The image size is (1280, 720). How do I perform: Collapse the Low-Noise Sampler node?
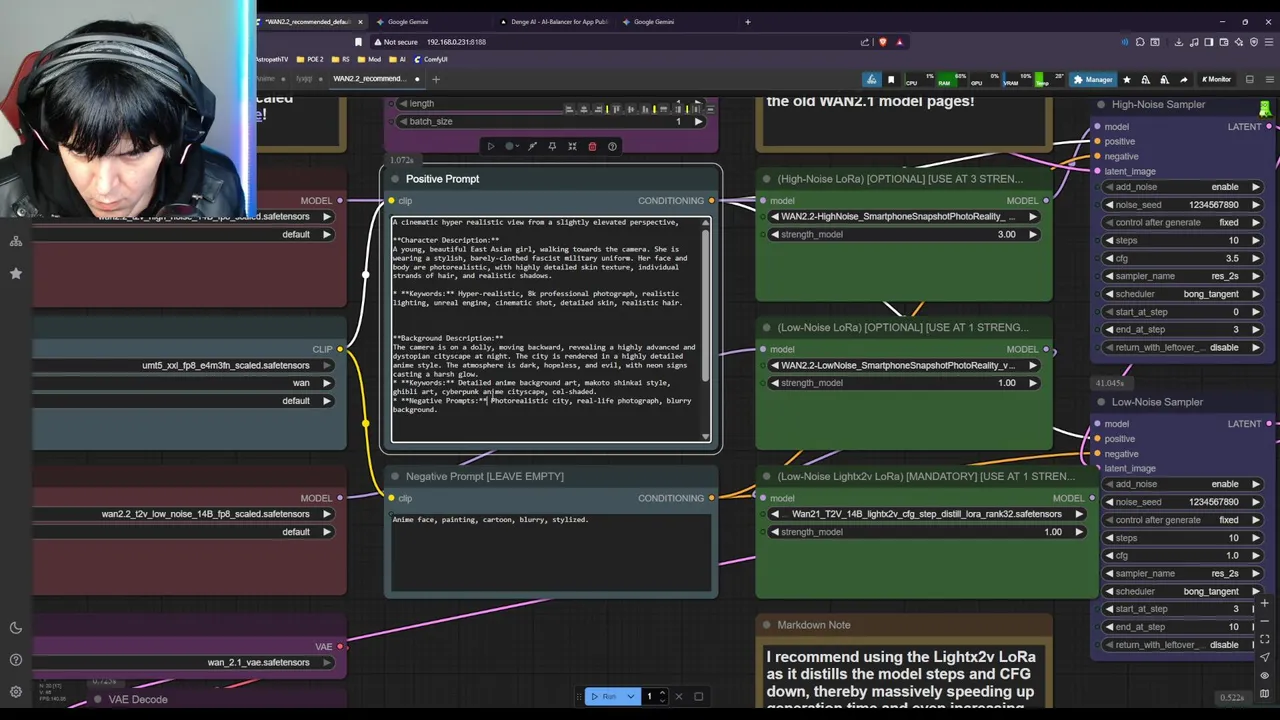click(x=1101, y=402)
